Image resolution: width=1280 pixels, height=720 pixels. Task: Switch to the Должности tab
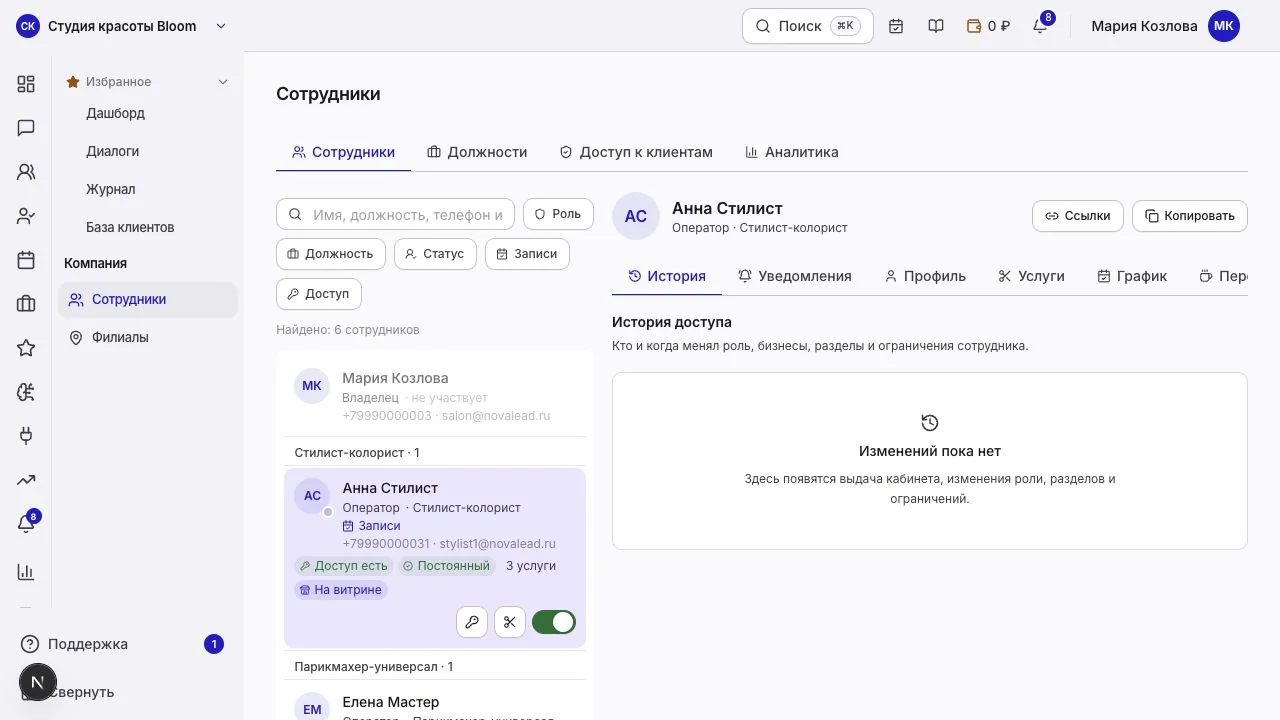[x=477, y=152]
